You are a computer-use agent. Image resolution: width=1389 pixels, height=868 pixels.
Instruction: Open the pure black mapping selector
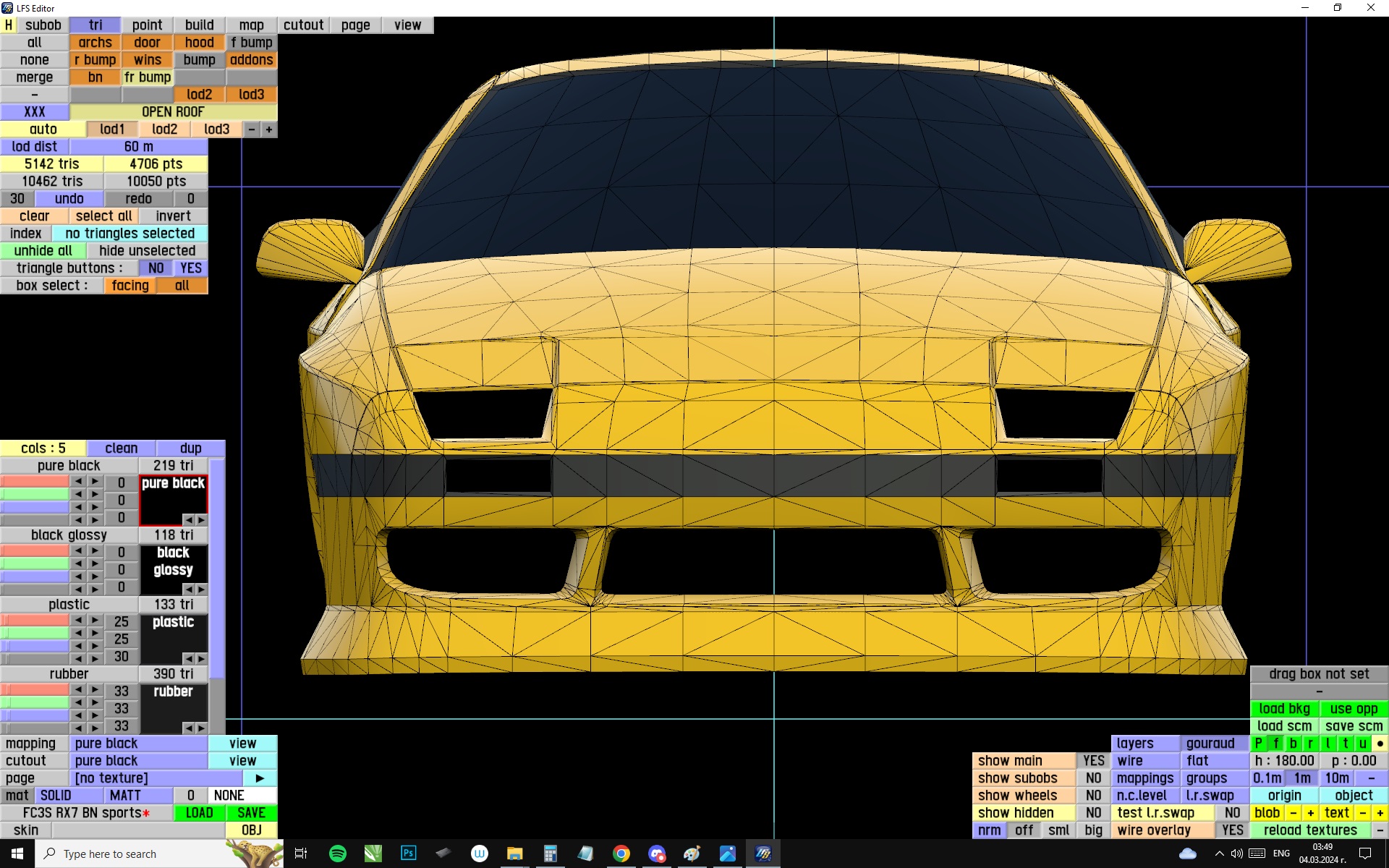[x=139, y=743]
